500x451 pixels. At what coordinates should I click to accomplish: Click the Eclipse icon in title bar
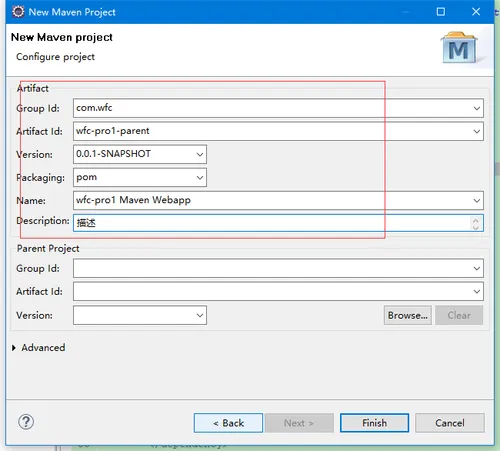click(18, 12)
